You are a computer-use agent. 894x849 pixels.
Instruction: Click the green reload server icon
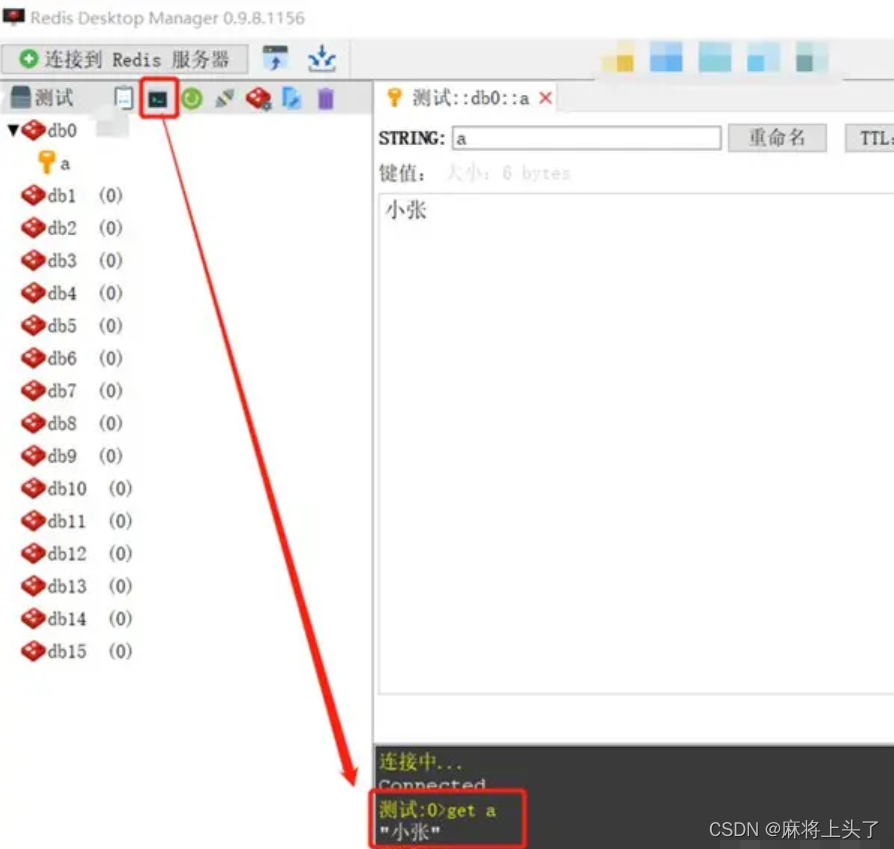coord(192,99)
